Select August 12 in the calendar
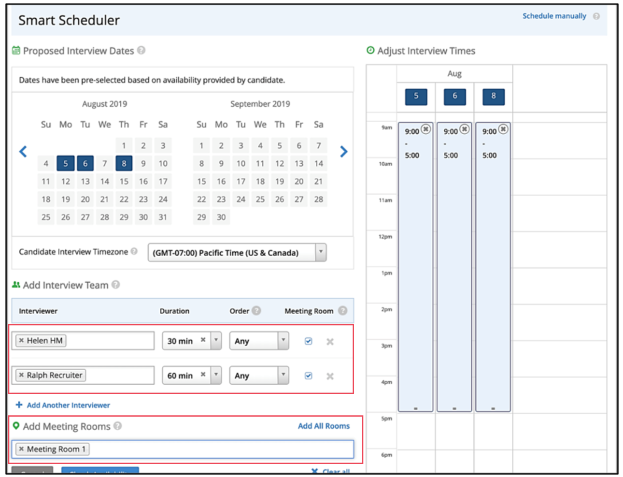The image size is (623, 477). (66, 181)
